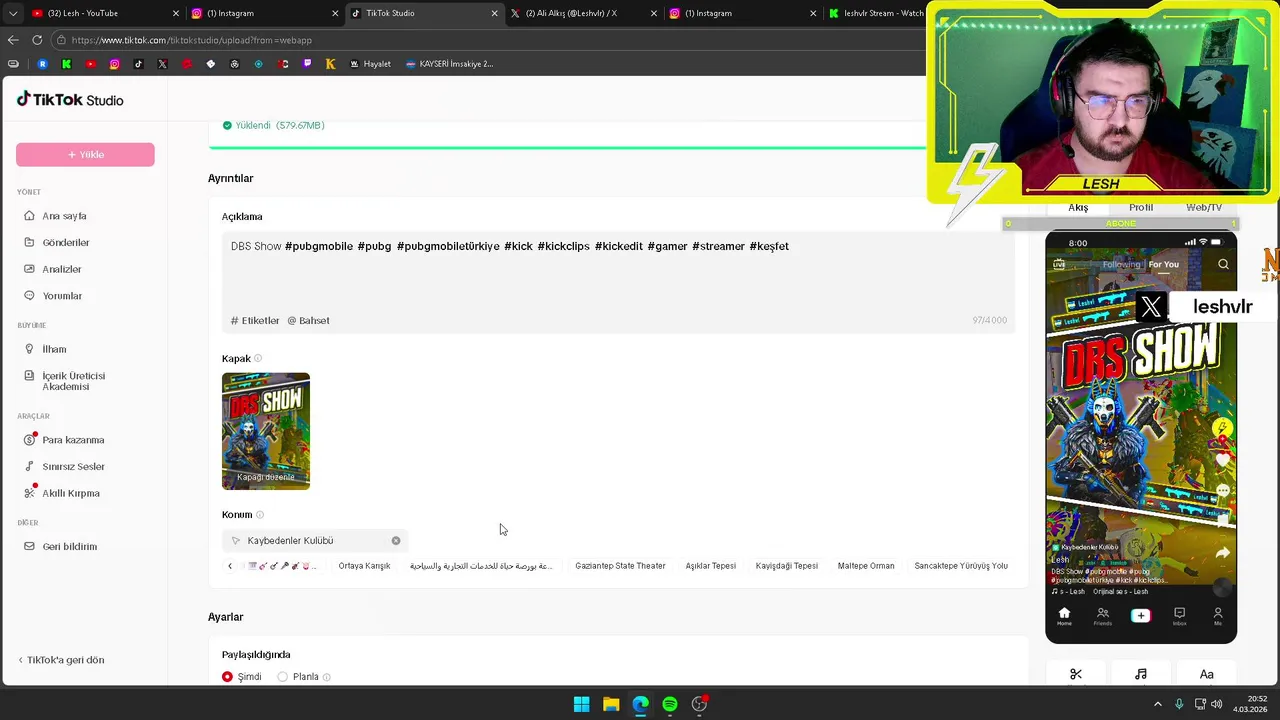Click TikTok'a geri dön link
The height and width of the screenshot is (720, 1280).
[x=61, y=660]
